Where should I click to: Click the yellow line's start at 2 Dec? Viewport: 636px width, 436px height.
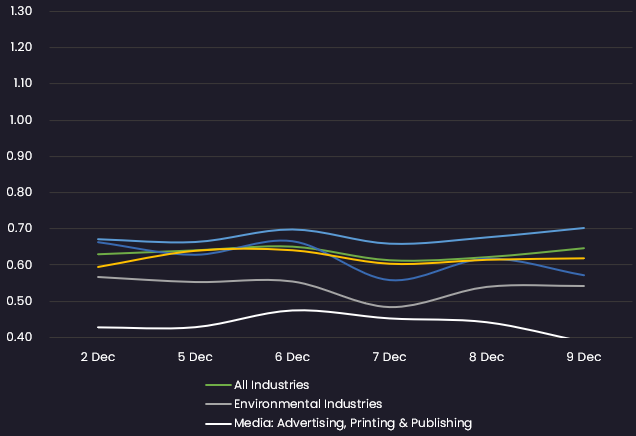click(98, 267)
